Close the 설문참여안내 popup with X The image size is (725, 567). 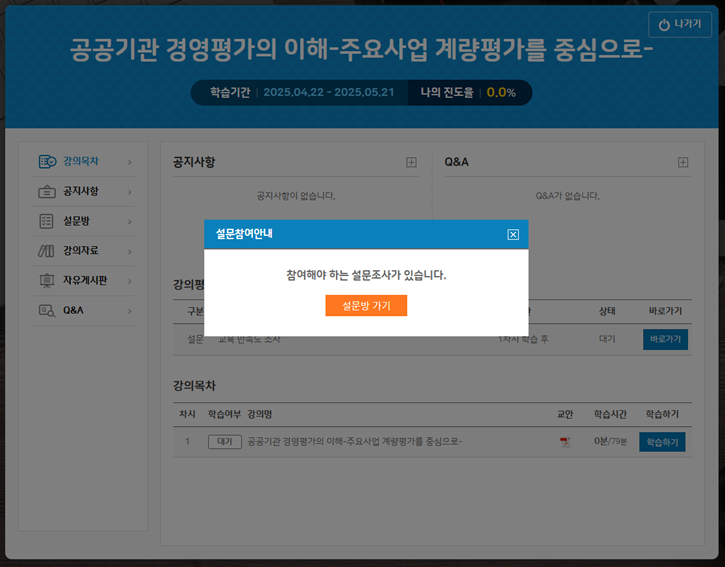click(513, 235)
